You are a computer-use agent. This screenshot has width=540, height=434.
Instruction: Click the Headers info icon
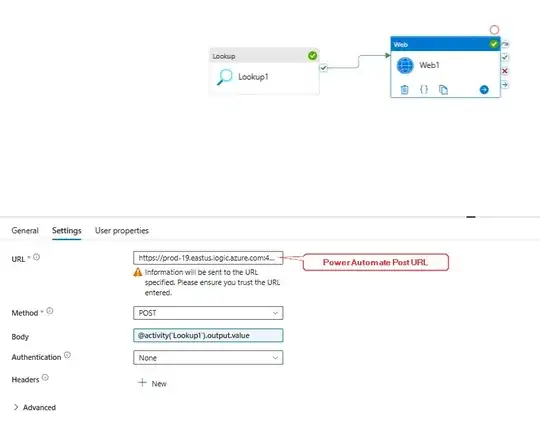[x=45, y=378]
